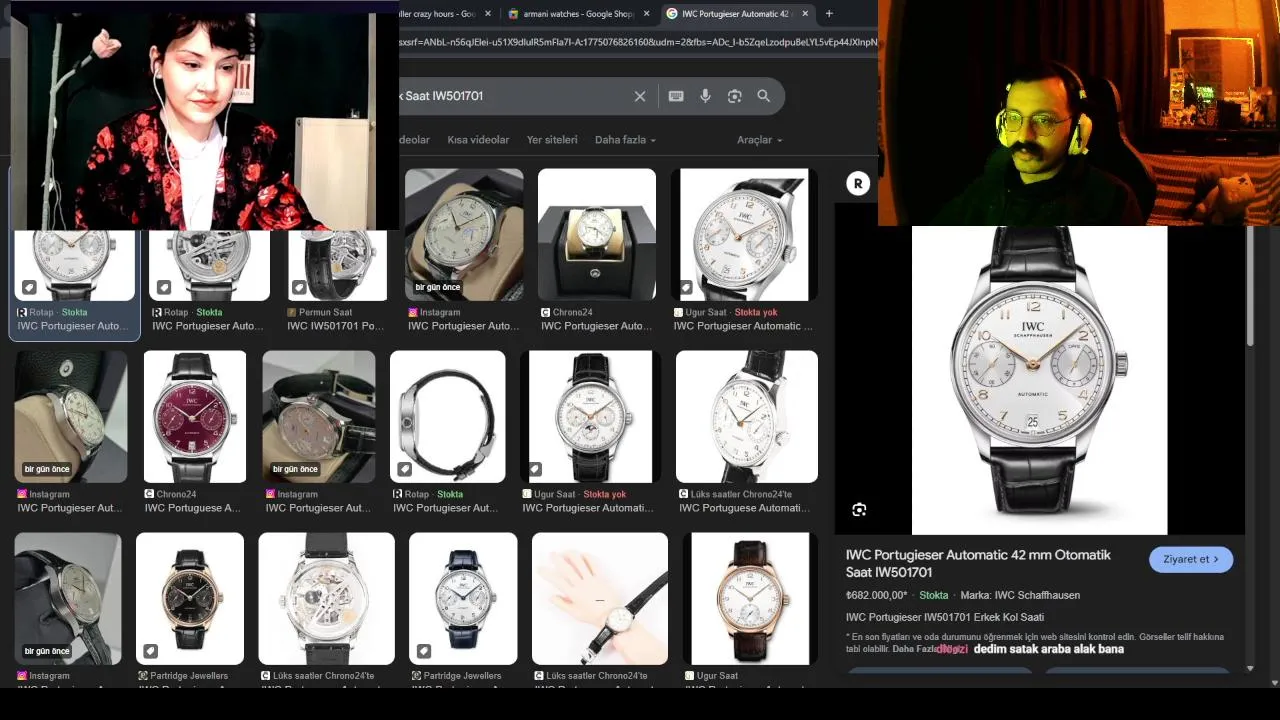Screen dimensions: 1280x720
Task: Click 'IWC Portuguese A...' title under burgundy watch
Action: (193, 508)
